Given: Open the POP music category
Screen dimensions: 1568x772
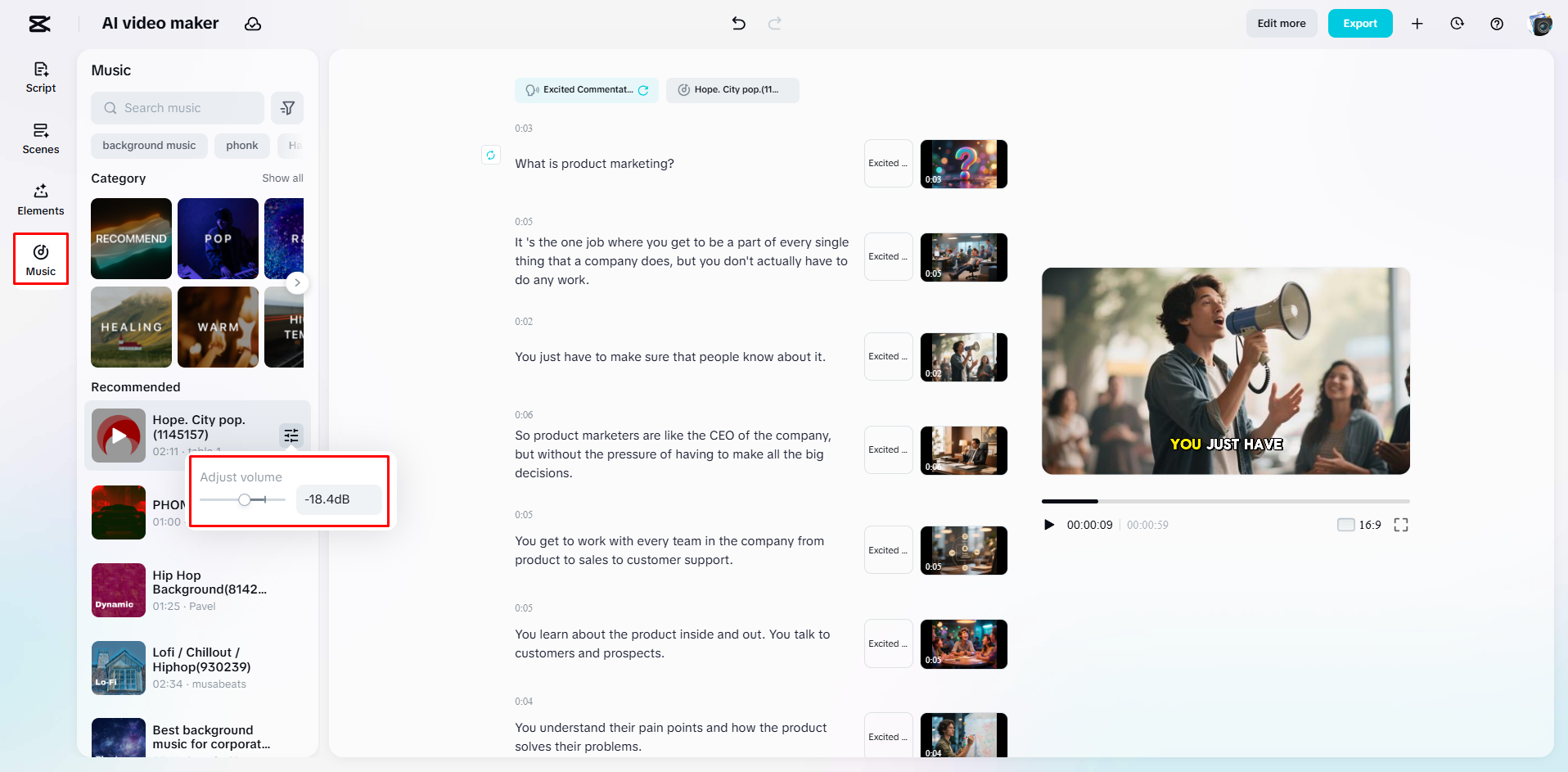Looking at the screenshot, I should click(x=218, y=238).
